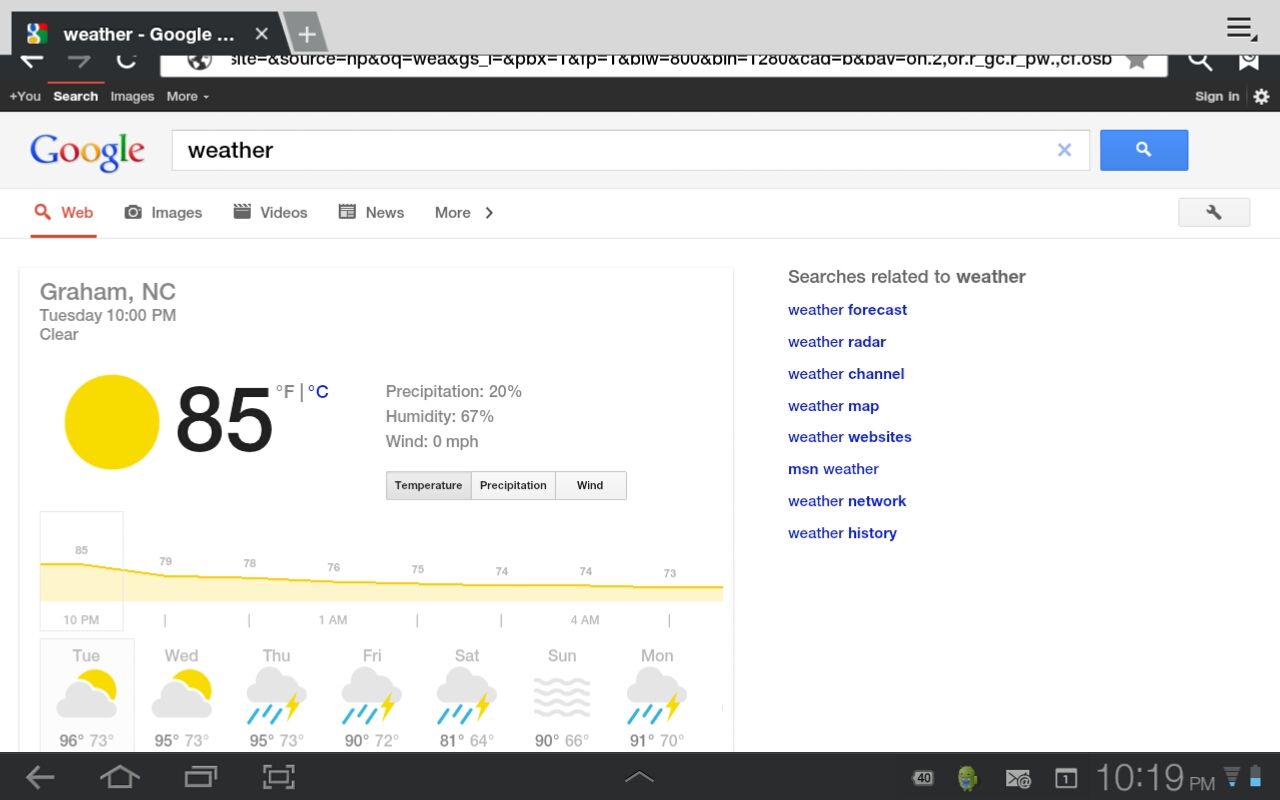Expand the bottom bar up-chevron
Image resolution: width=1280 pixels, height=800 pixels.
(x=639, y=777)
